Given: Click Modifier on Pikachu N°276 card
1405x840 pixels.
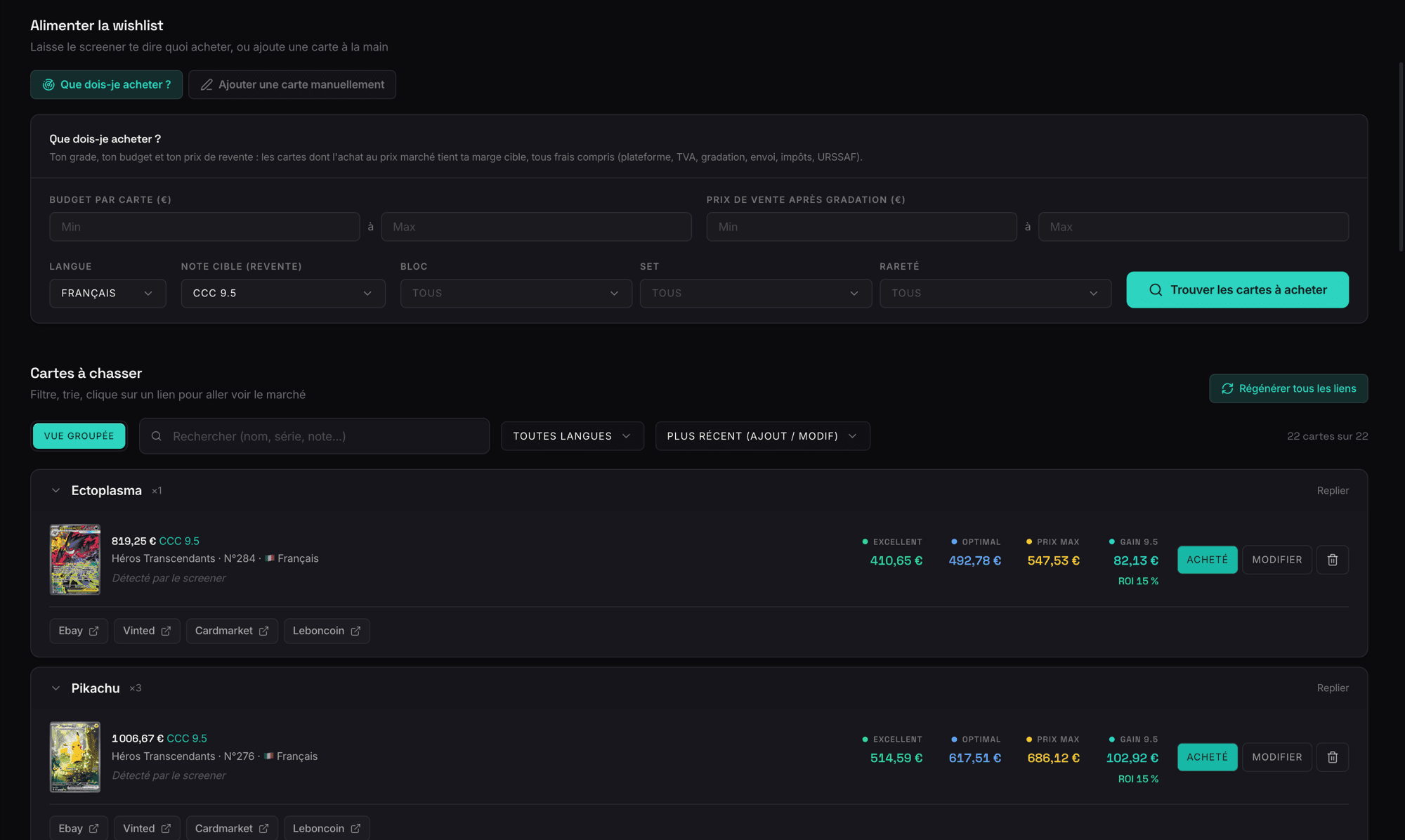Looking at the screenshot, I should coord(1276,757).
